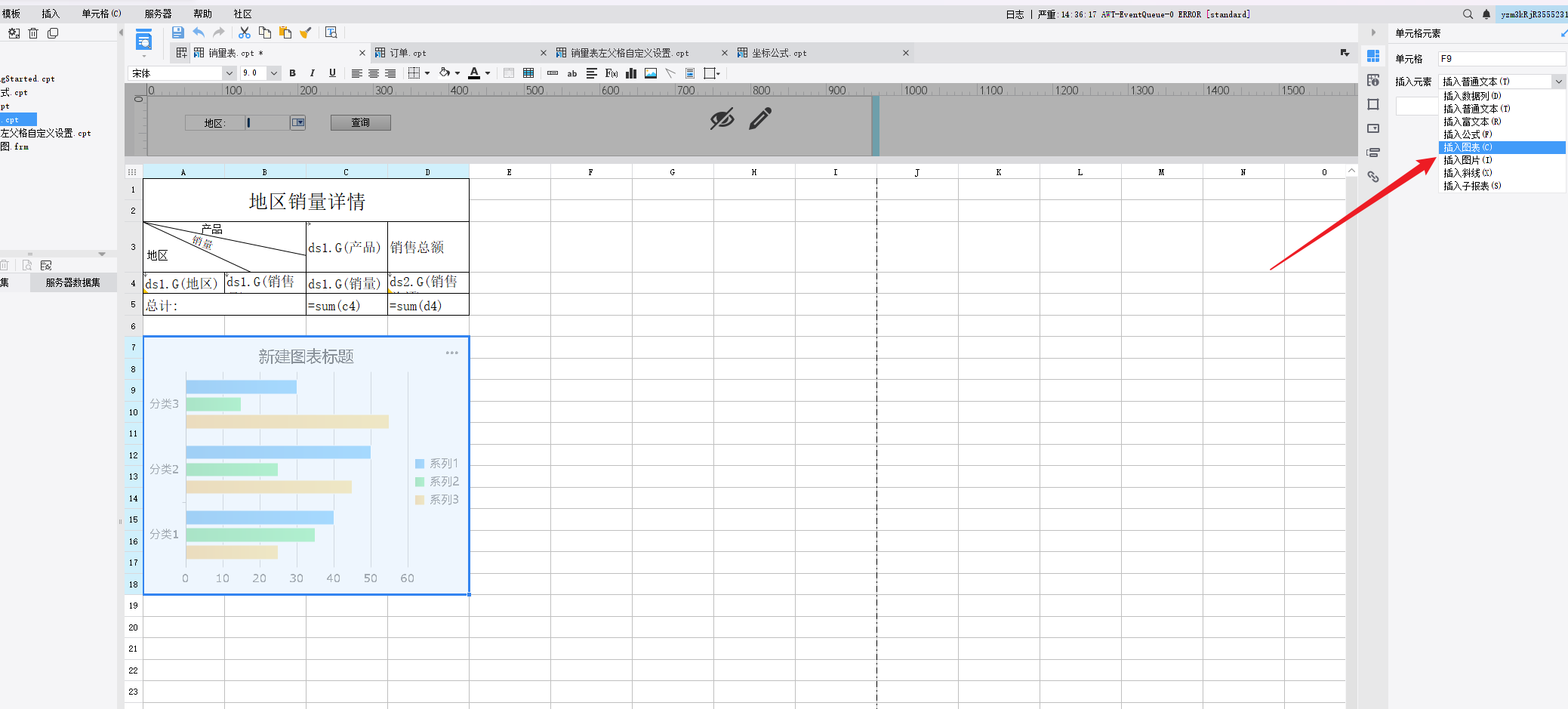Open the cell element panel icon in sidebar
1568x709 pixels.
pyautogui.click(x=1373, y=56)
